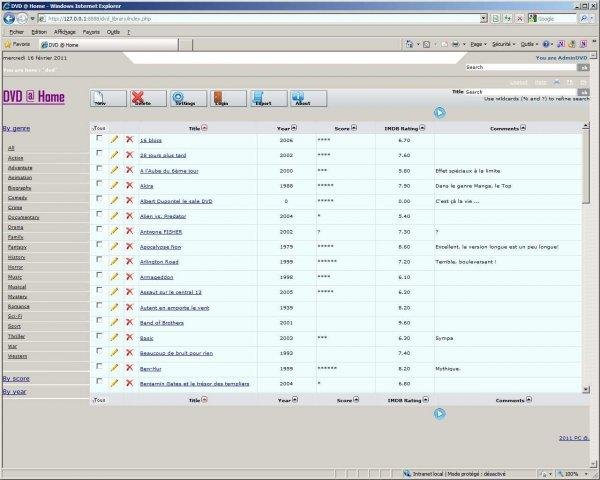Click the red X on the Benjamin Gates row
Screen dimensions: 600x480
pyautogui.click(x=130, y=383)
